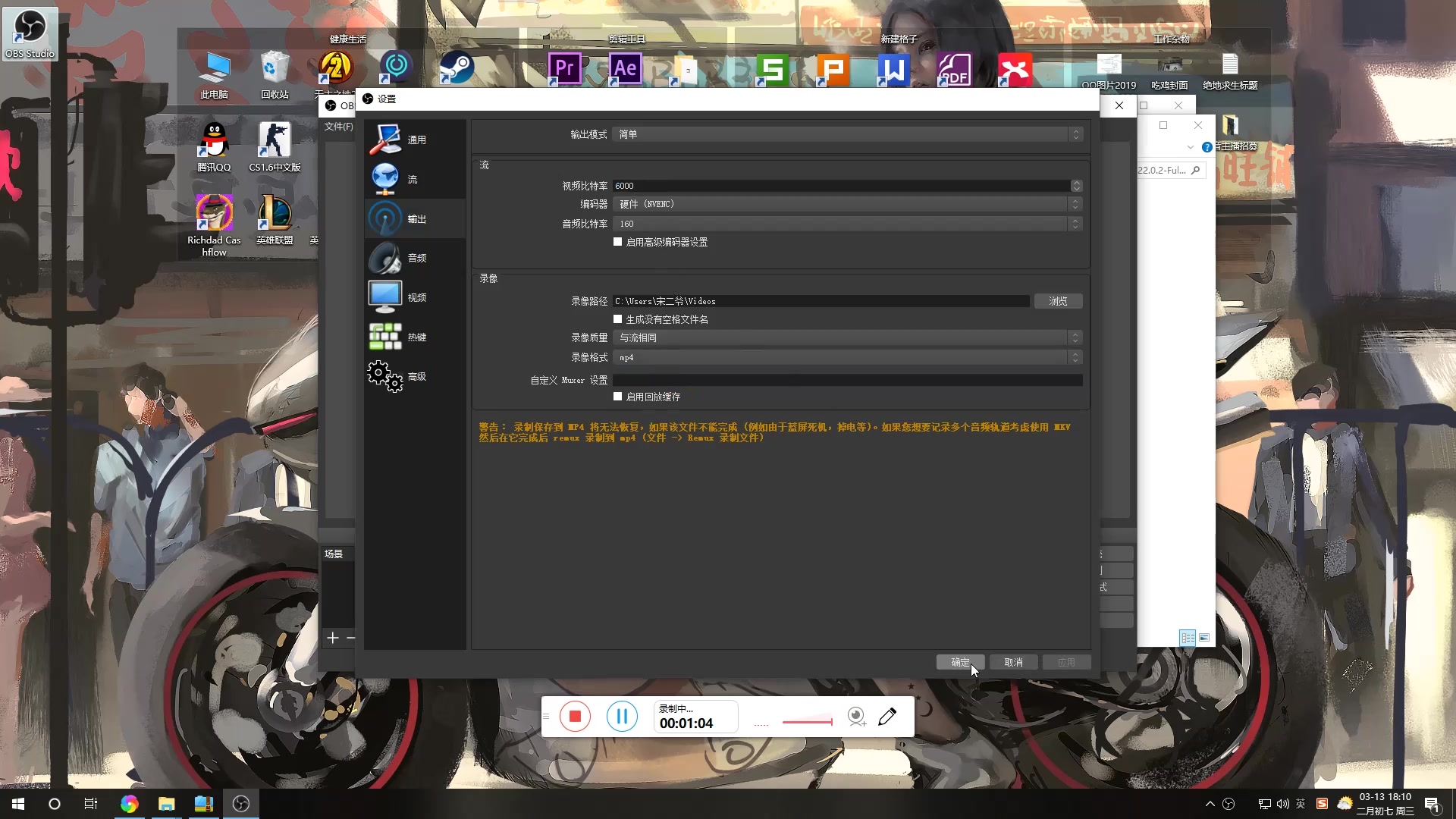Open the recording format mp4 dropdown

point(847,357)
